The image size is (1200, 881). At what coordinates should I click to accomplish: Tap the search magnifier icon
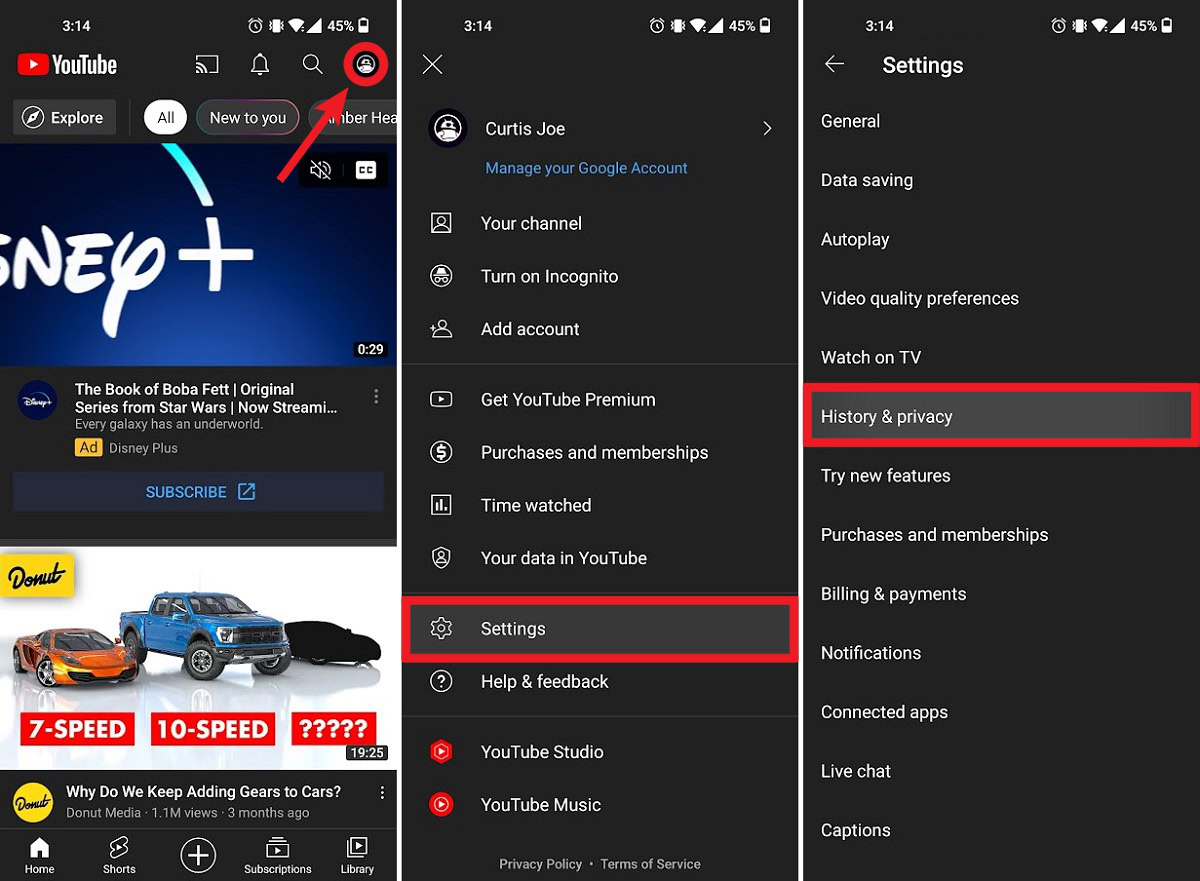pos(313,65)
